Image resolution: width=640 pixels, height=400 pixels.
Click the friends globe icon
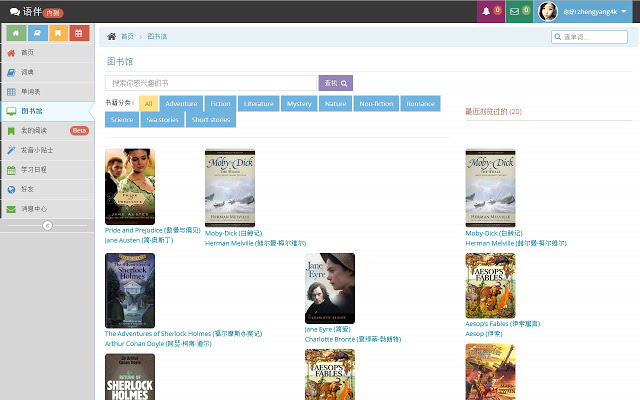tap(11, 189)
